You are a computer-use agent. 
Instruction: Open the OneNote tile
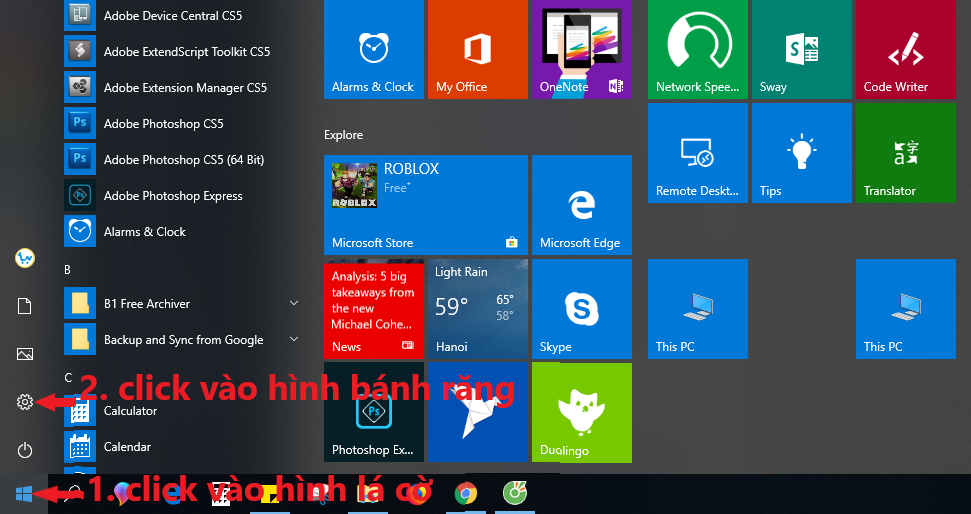click(x=582, y=50)
